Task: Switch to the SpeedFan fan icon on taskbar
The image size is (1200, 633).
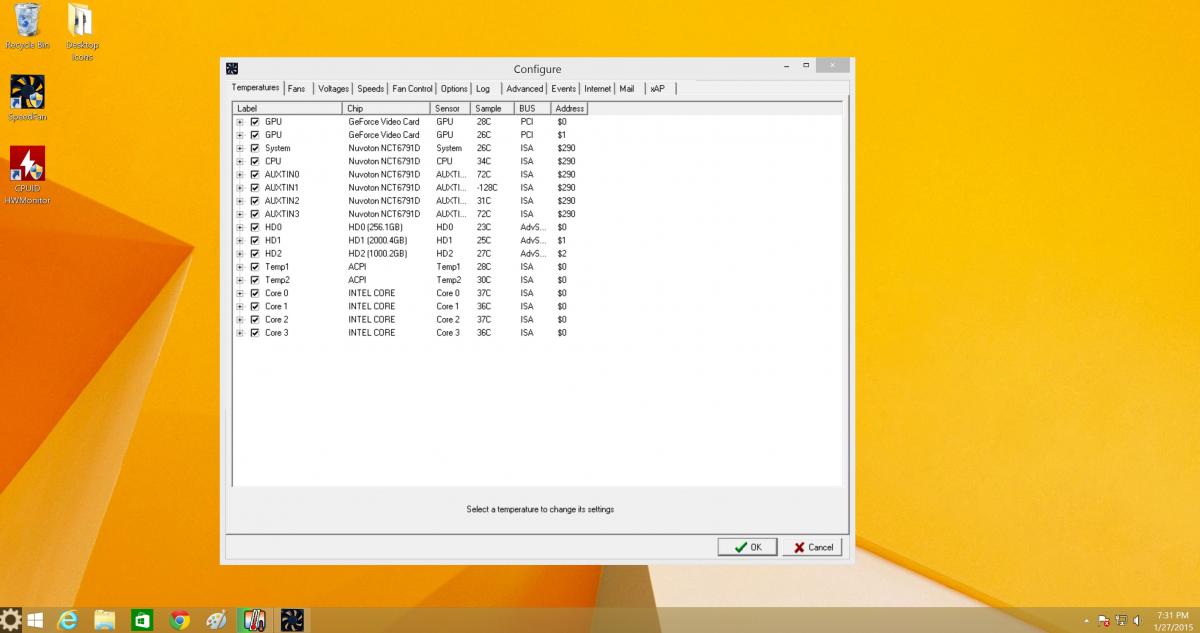Action: (292, 620)
